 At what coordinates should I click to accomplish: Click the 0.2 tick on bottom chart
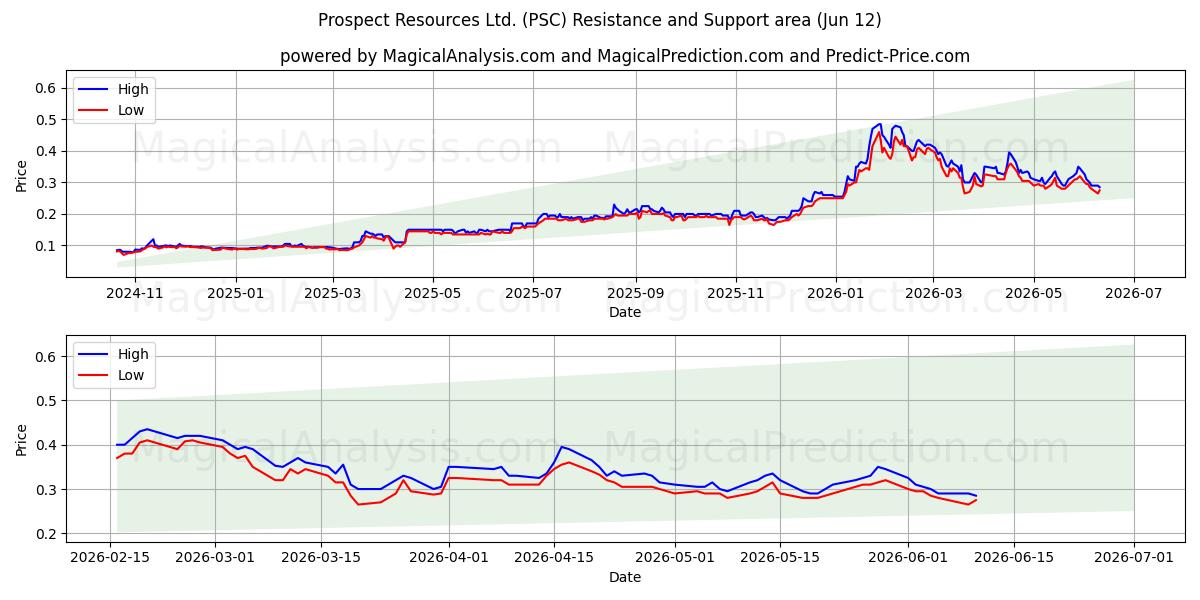pyautogui.click(x=46, y=534)
